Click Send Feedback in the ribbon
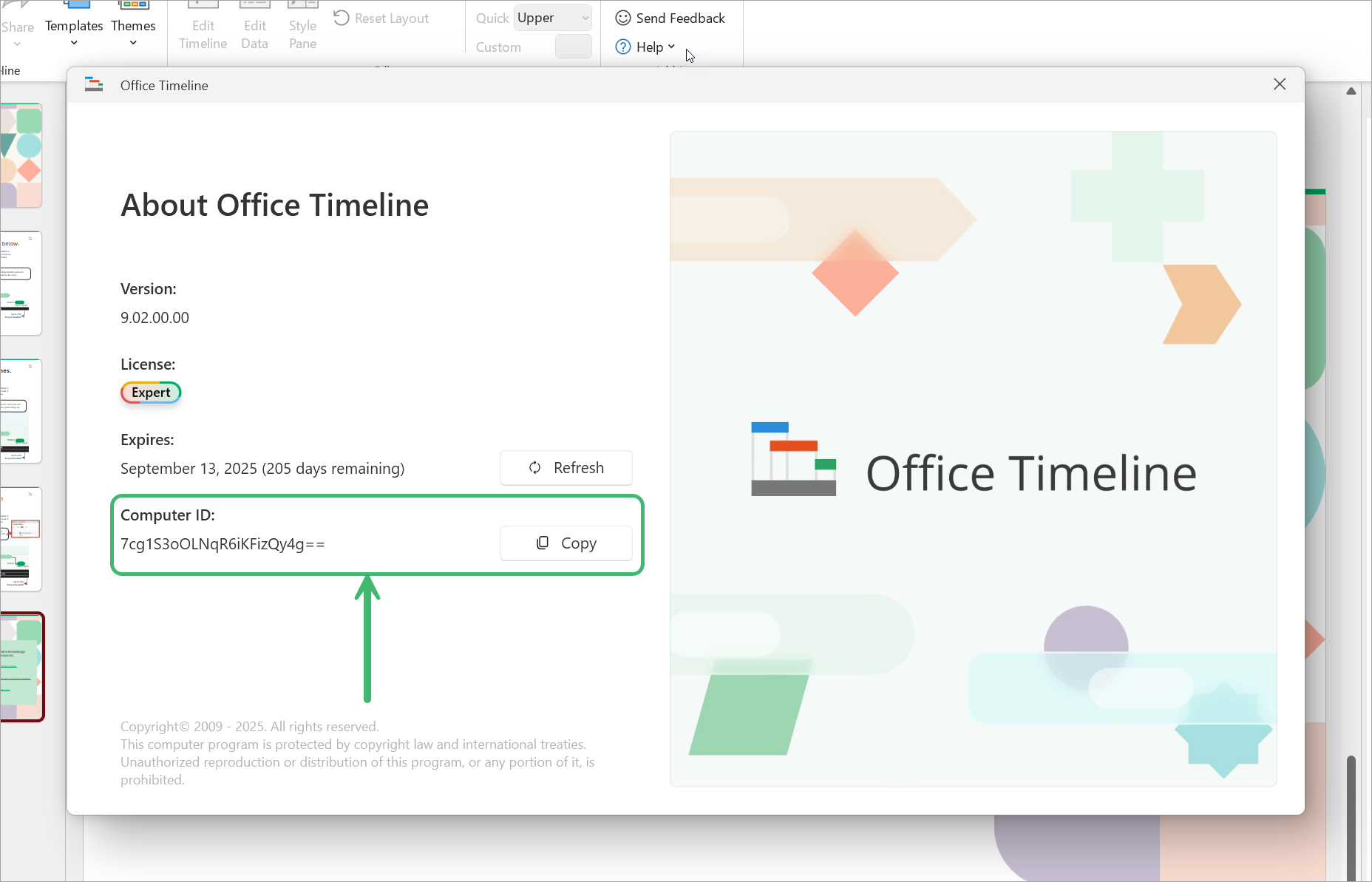1372x882 pixels. [670, 18]
